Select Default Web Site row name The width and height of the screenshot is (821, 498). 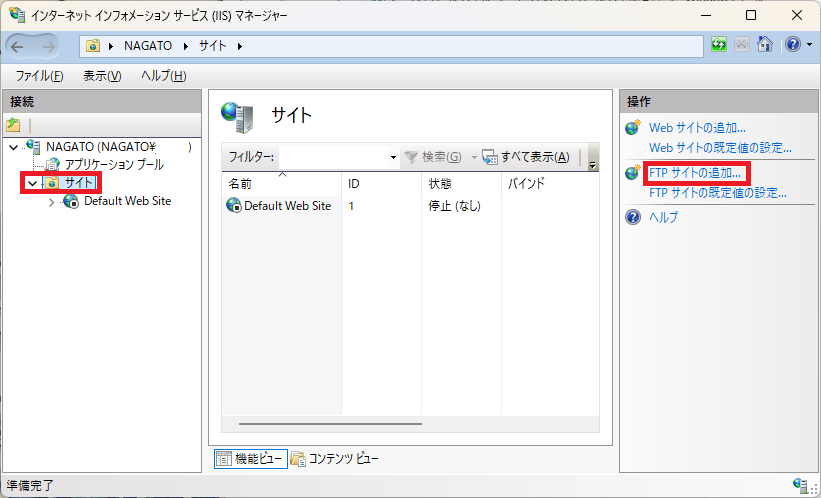tap(287, 206)
